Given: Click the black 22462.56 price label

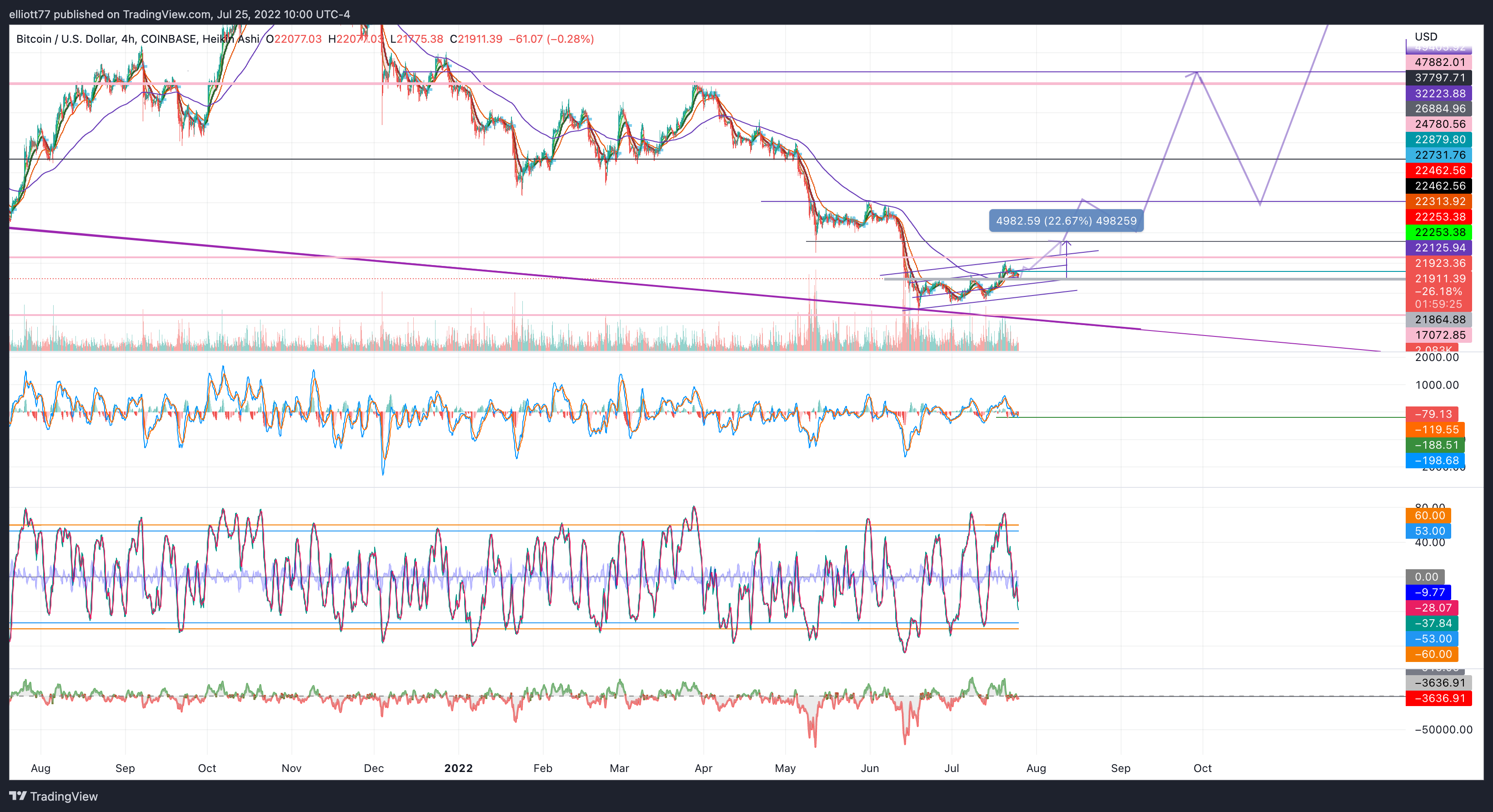Looking at the screenshot, I should [x=1439, y=186].
